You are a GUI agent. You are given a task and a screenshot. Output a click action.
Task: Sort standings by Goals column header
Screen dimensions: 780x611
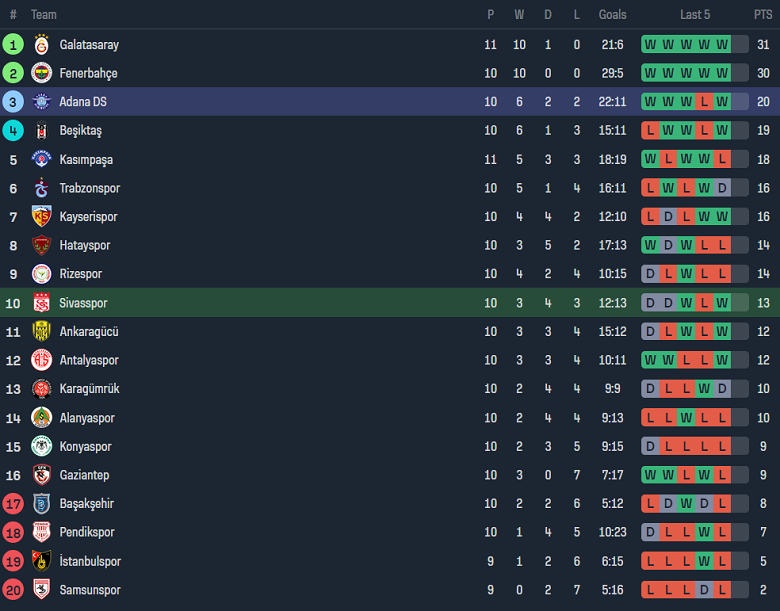tap(612, 15)
